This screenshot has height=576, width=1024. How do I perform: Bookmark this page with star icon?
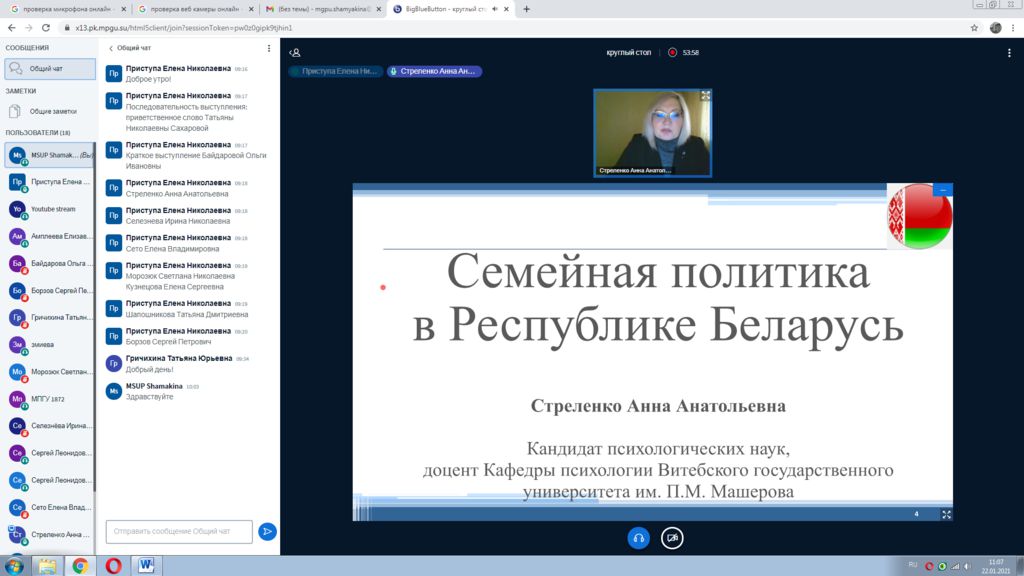[973, 28]
